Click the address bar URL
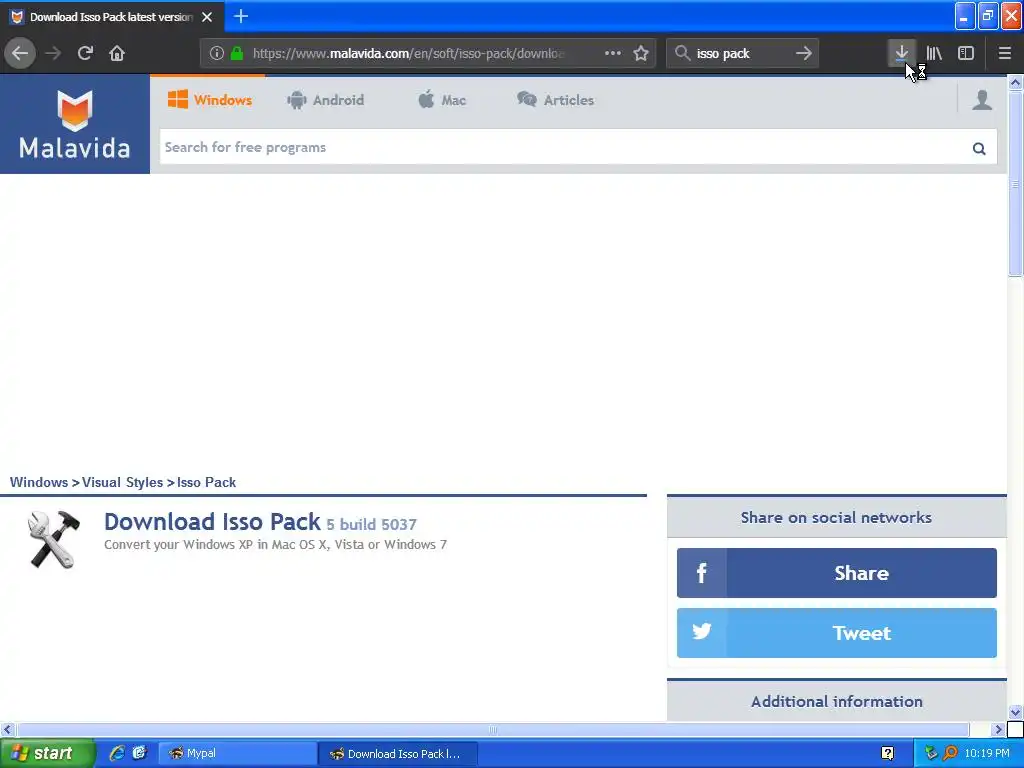 coord(408,54)
